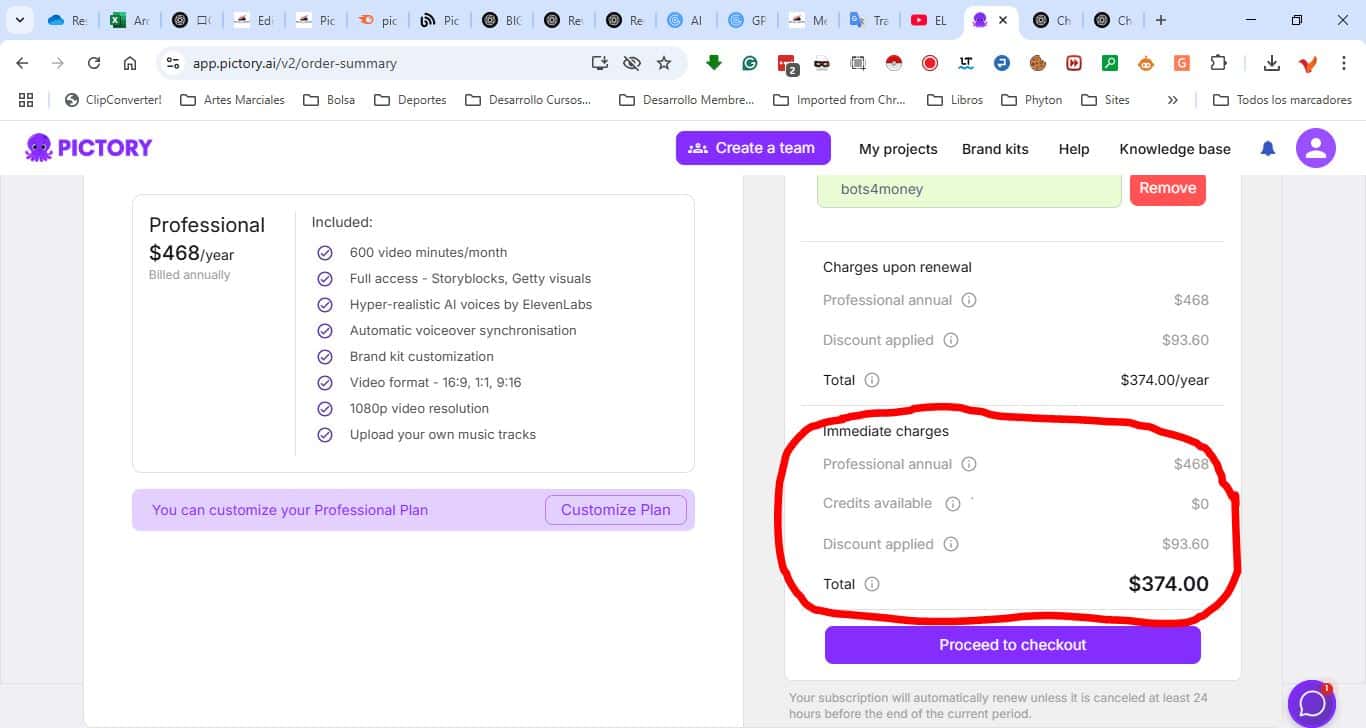1366x728 pixels.
Task: Open My projects page
Action: tap(898, 149)
